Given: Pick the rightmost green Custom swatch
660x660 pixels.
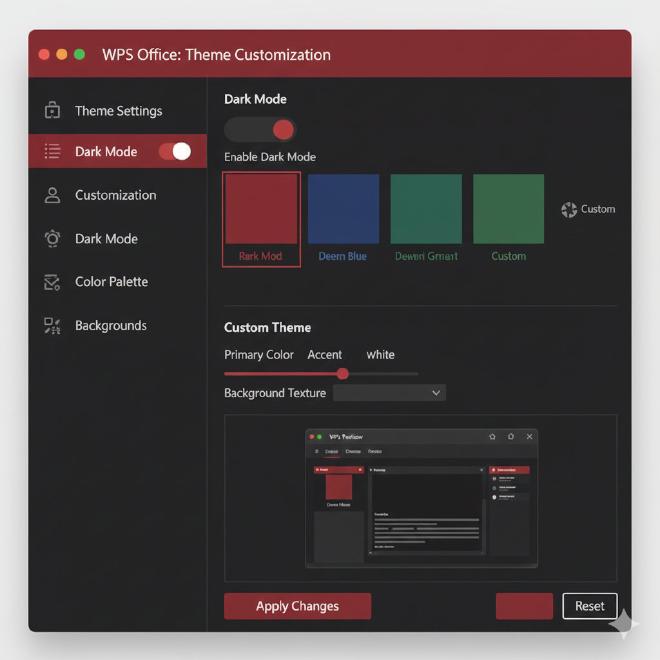Looking at the screenshot, I should click(x=508, y=209).
